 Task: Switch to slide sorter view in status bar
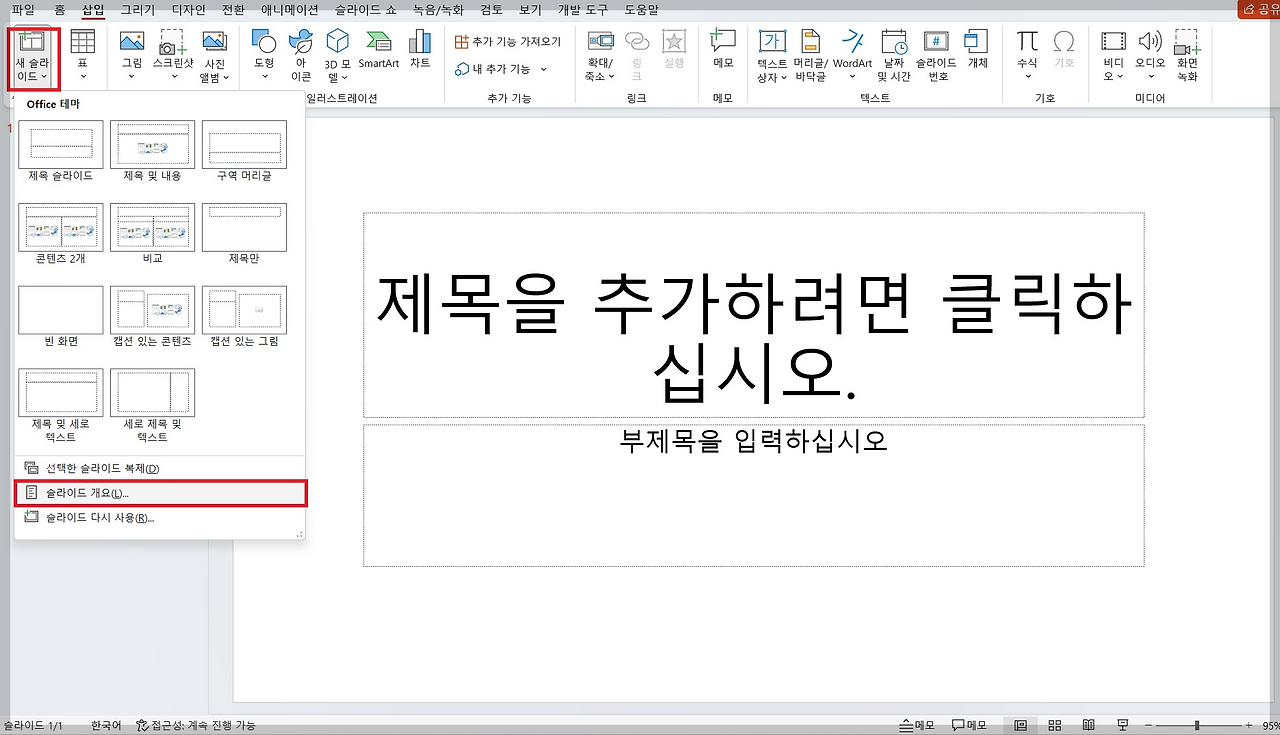coord(1053,725)
